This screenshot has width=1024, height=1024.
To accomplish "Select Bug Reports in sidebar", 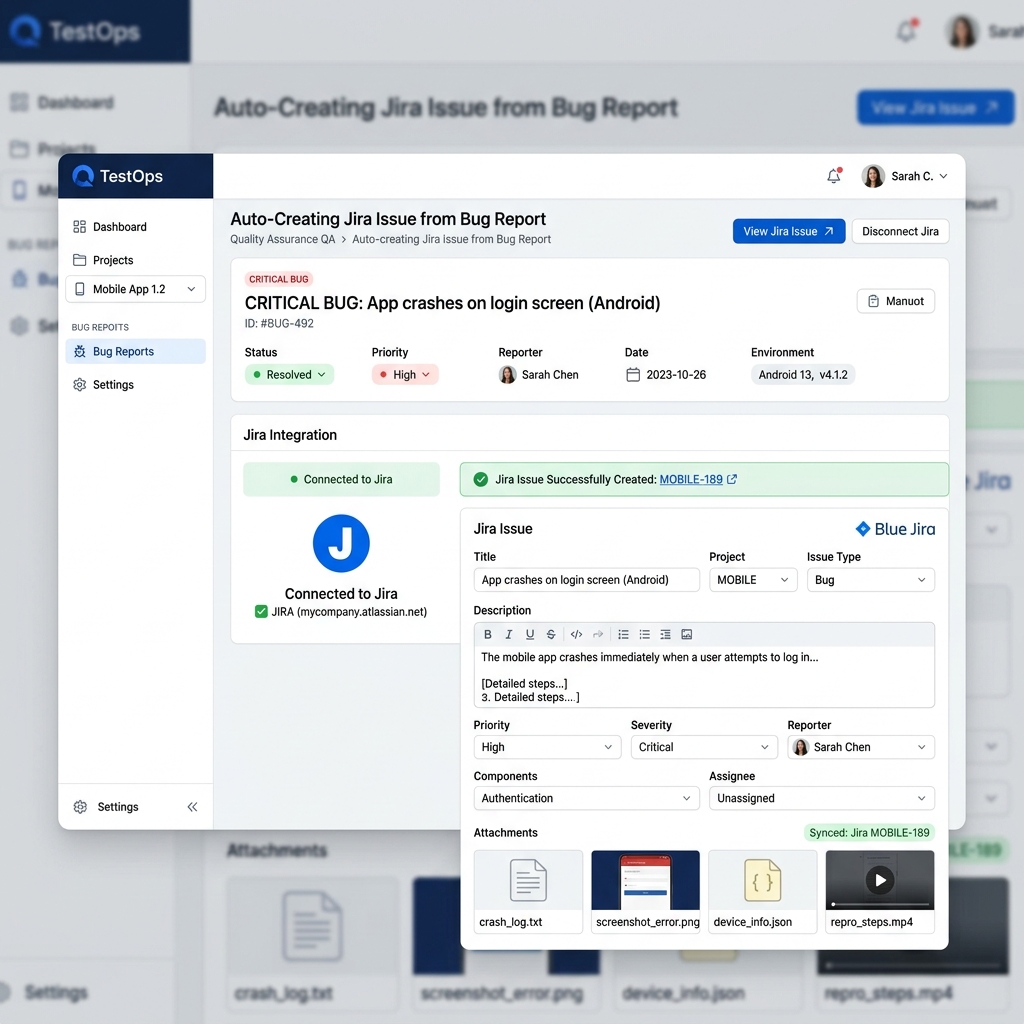I will tap(136, 351).
